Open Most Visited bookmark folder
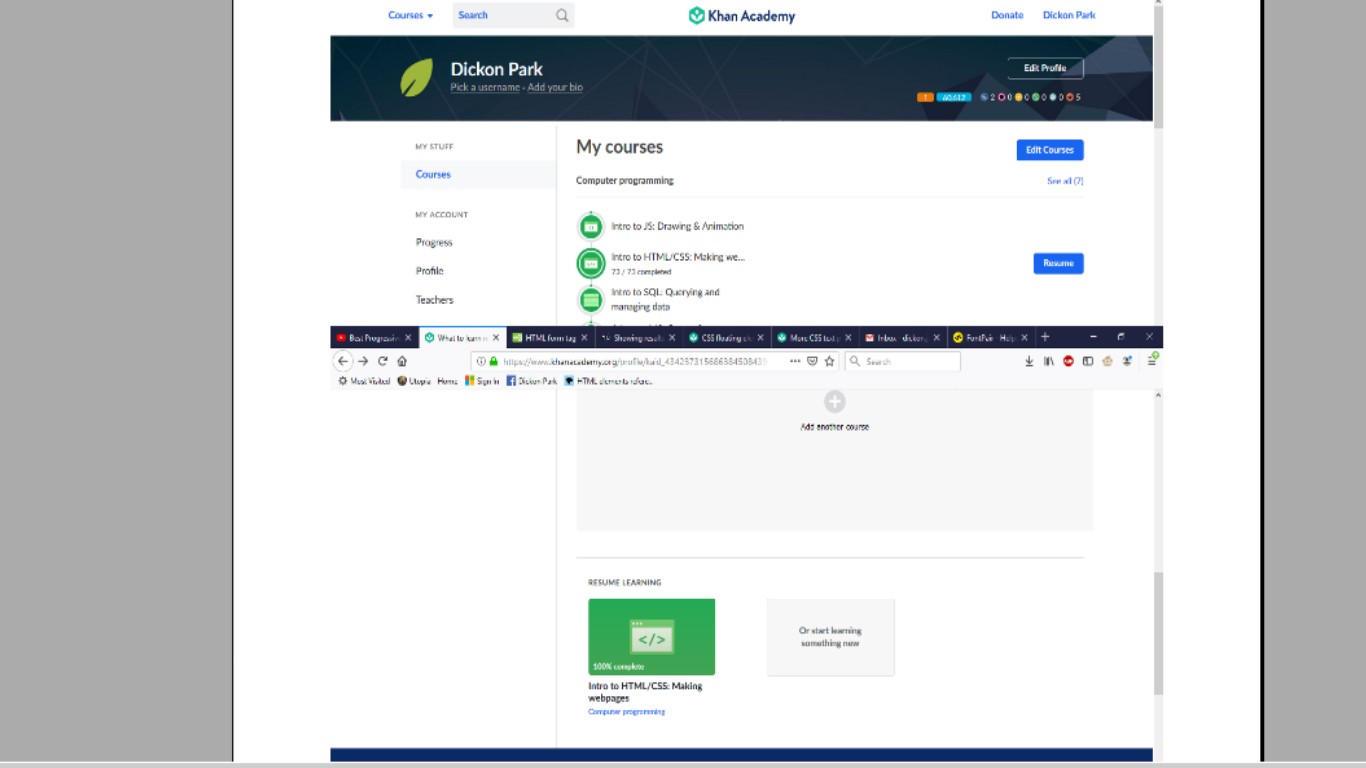Screen dimensions: 1366x768 click(364, 381)
